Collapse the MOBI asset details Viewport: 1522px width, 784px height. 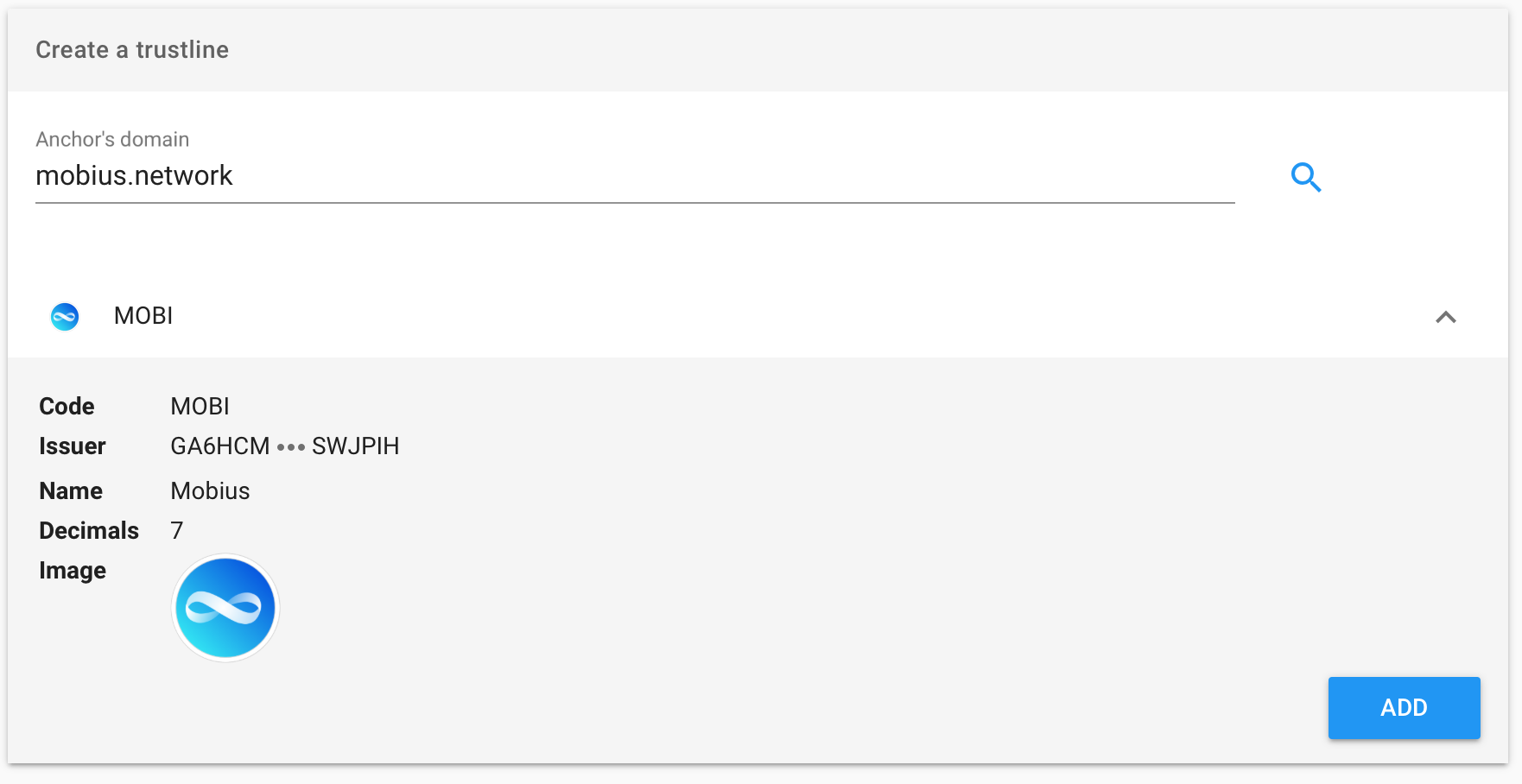(1445, 317)
